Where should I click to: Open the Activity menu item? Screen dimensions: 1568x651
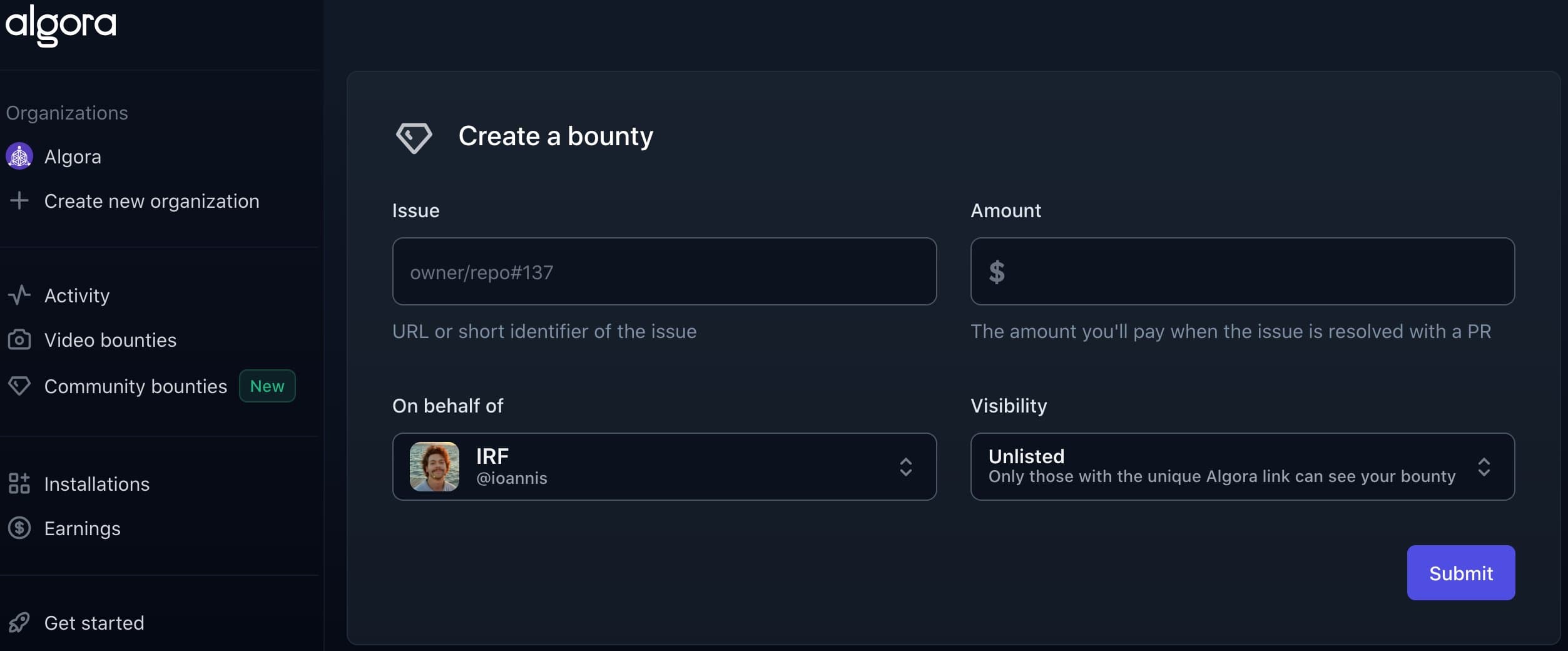click(77, 295)
